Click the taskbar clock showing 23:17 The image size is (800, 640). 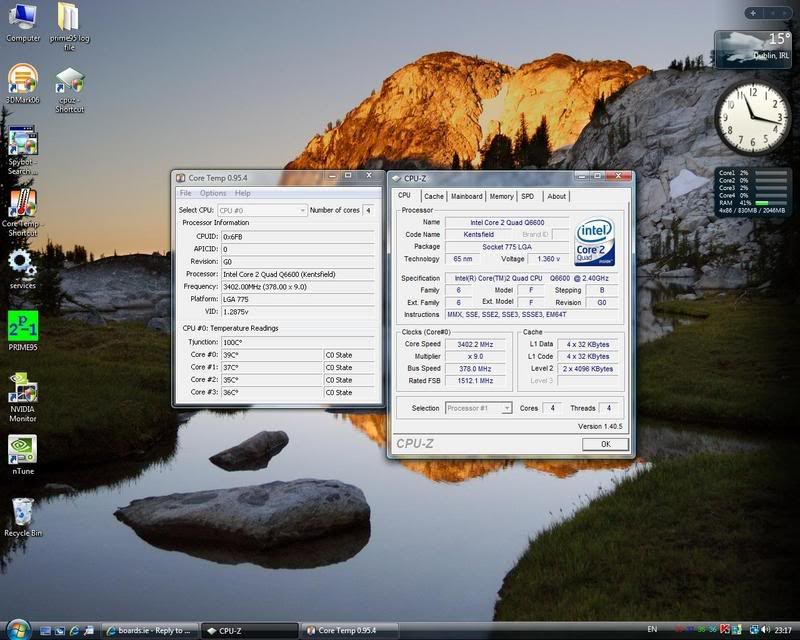(783, 630)
